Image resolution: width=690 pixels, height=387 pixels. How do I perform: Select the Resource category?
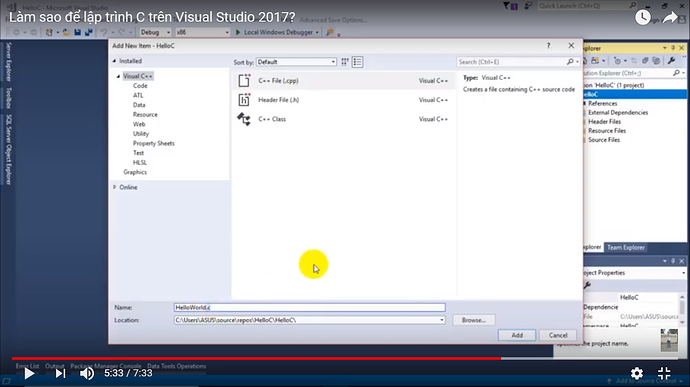coord(145,114)
